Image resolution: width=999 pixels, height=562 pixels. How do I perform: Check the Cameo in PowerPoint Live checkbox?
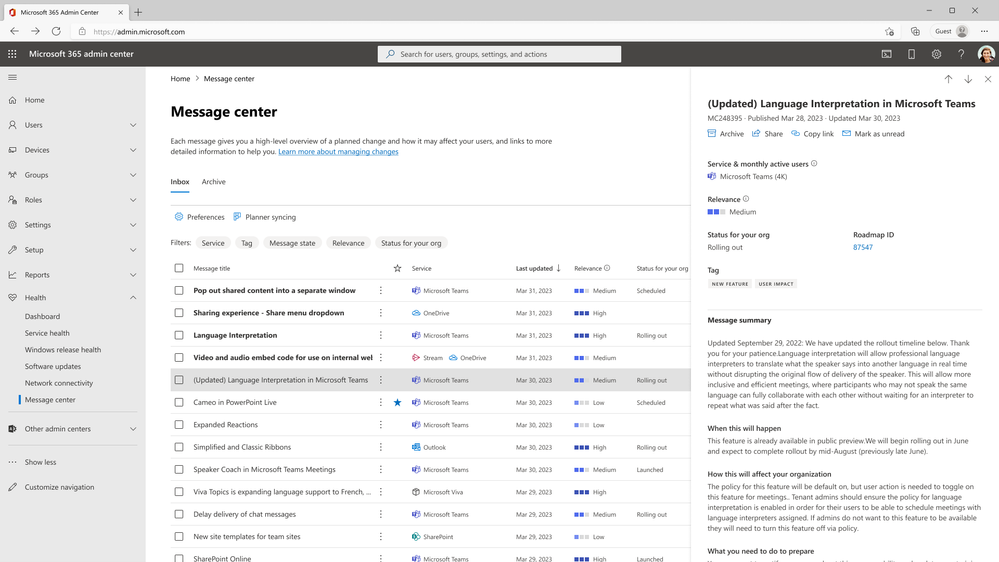pos(179,403)
